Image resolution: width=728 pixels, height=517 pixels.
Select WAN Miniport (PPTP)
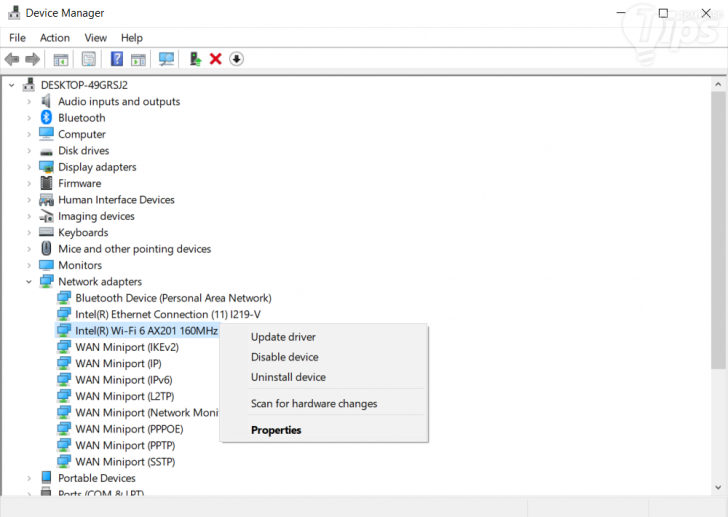(125, 445)
